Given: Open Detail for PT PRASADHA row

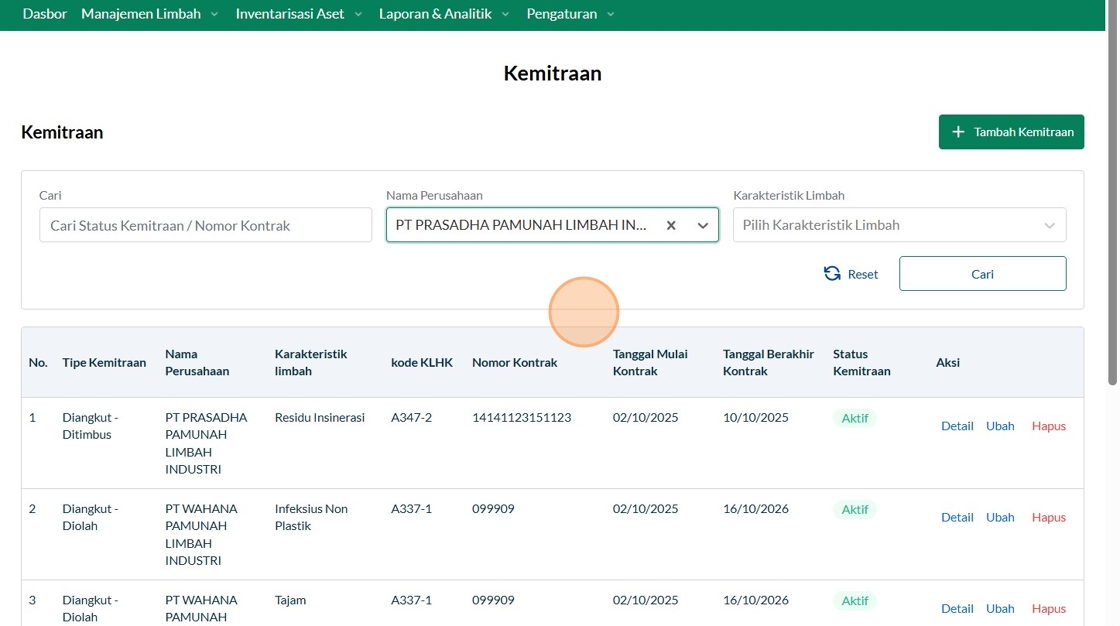Looking at the screenshot, I should pos(956,426).
